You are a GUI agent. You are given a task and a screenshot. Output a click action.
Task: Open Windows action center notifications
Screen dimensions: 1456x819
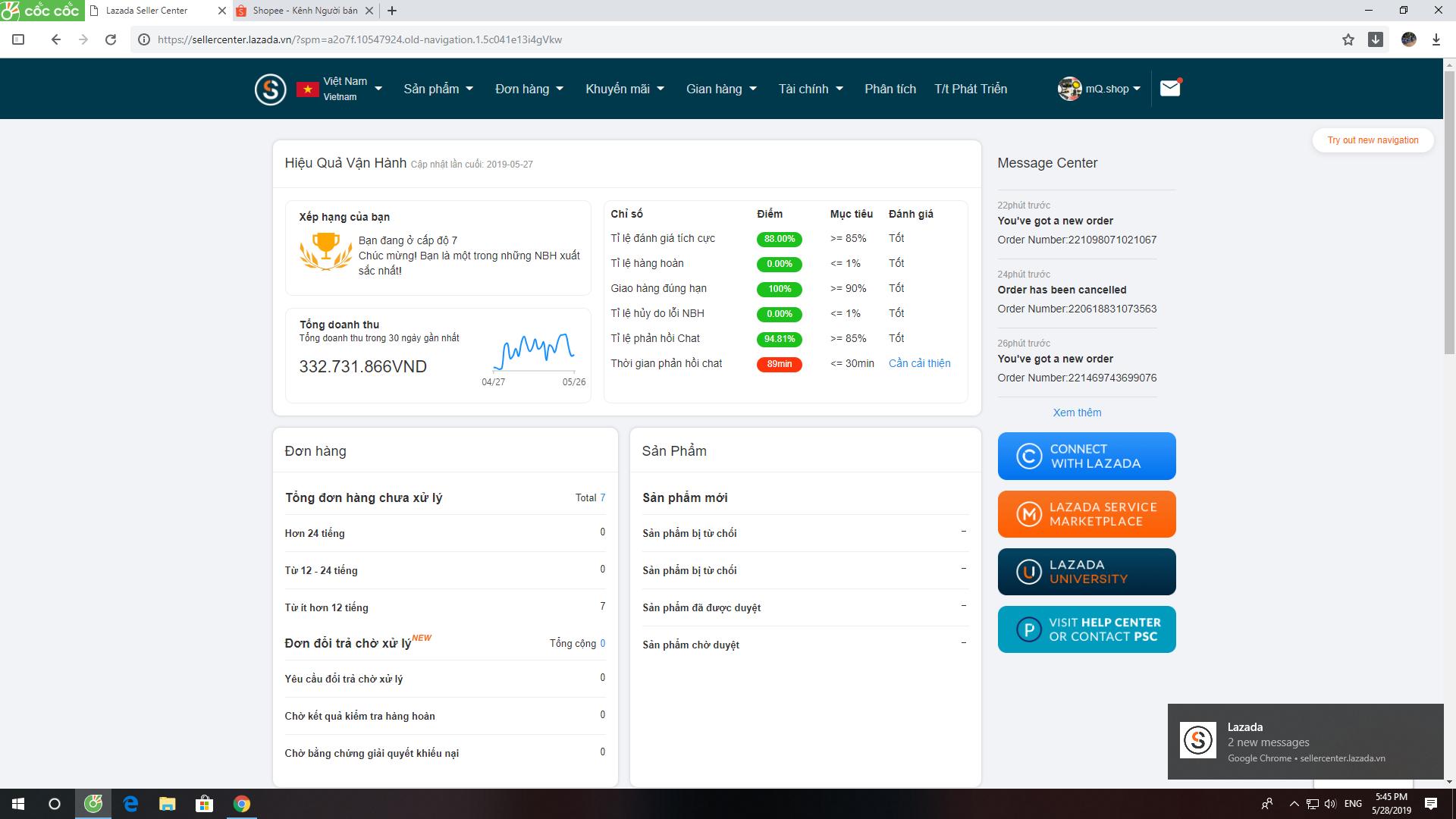point(1431,804)
